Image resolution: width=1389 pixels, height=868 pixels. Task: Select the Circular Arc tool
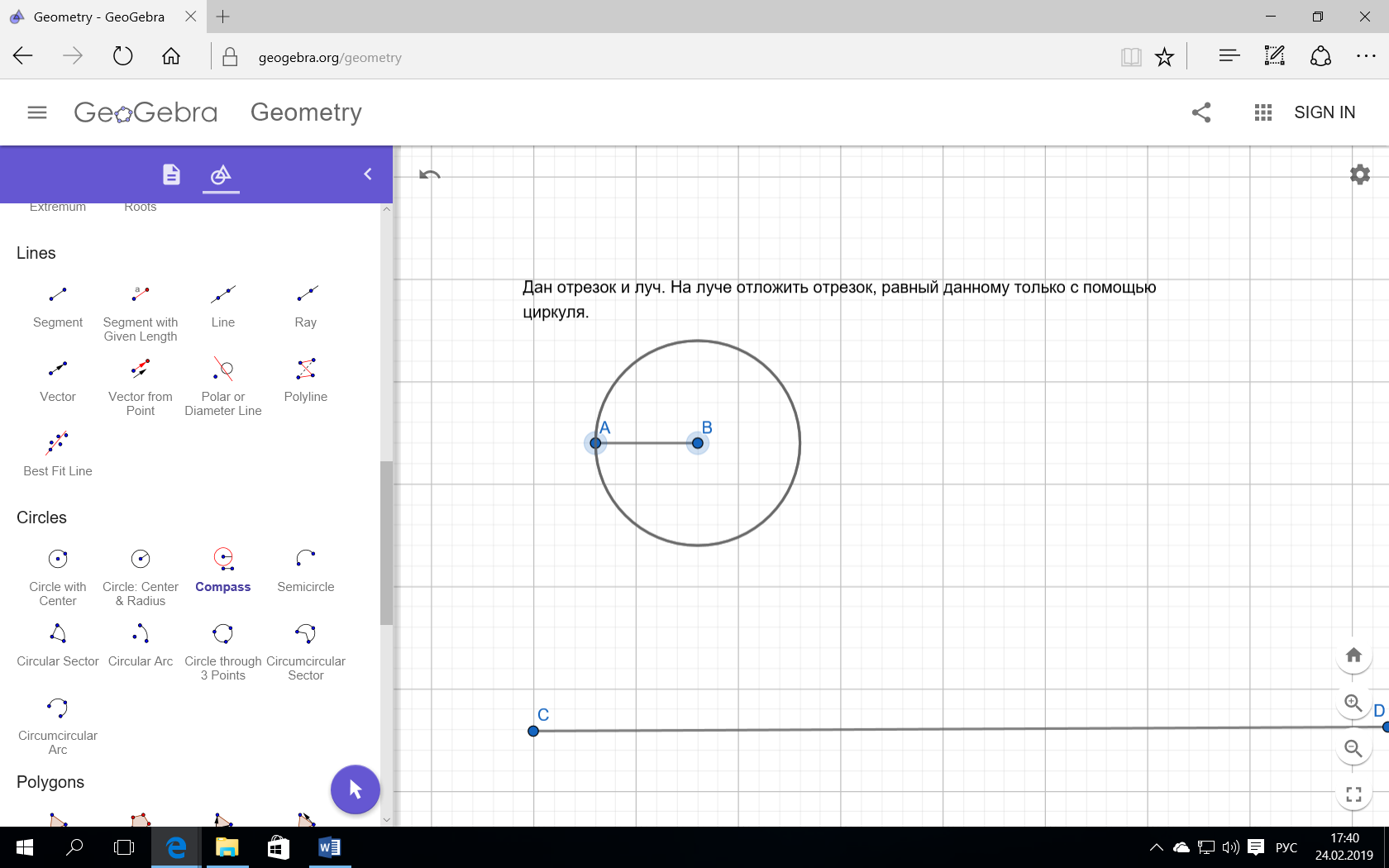pyautogui.click(x=141, y=645)
